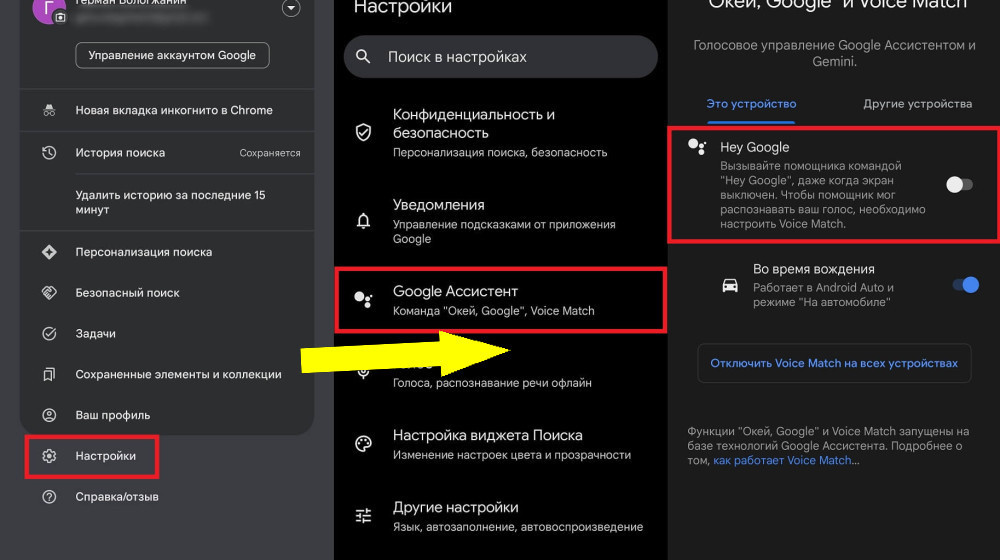Viewport: 1000px width, 560px height.
Task: Click the Справка/отзыв label
Action: pyautogui.click(x=117, y=497)
